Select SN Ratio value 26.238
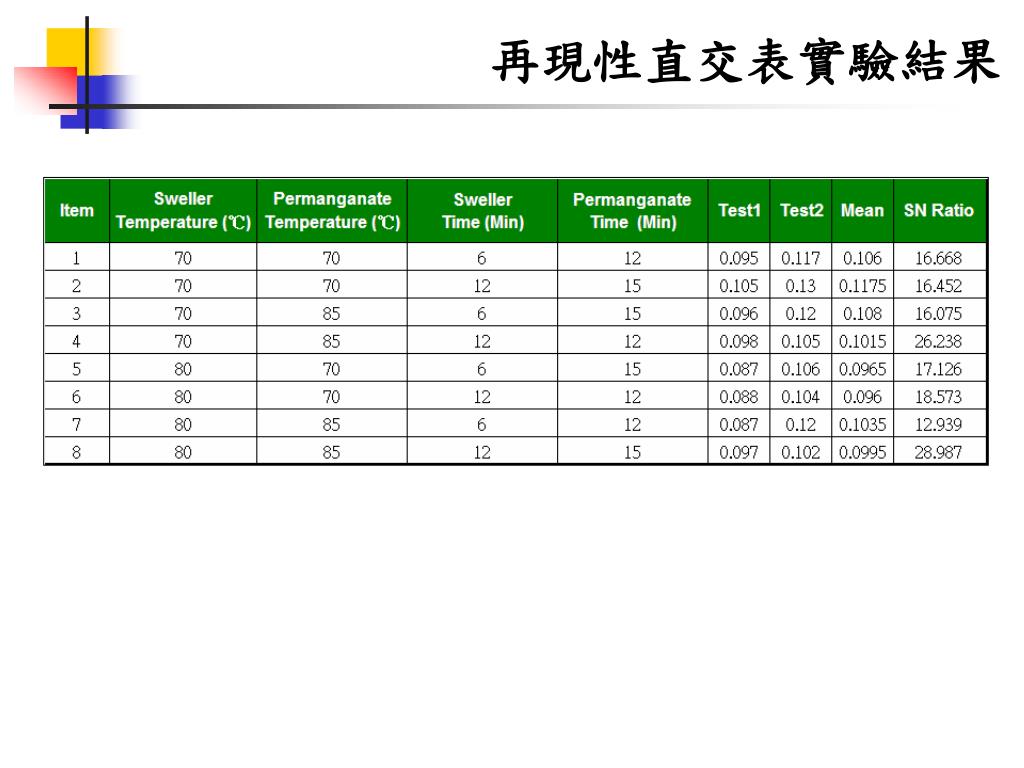Image resolution: width=1024 pixels, height=768 pixels. [938, 341]
